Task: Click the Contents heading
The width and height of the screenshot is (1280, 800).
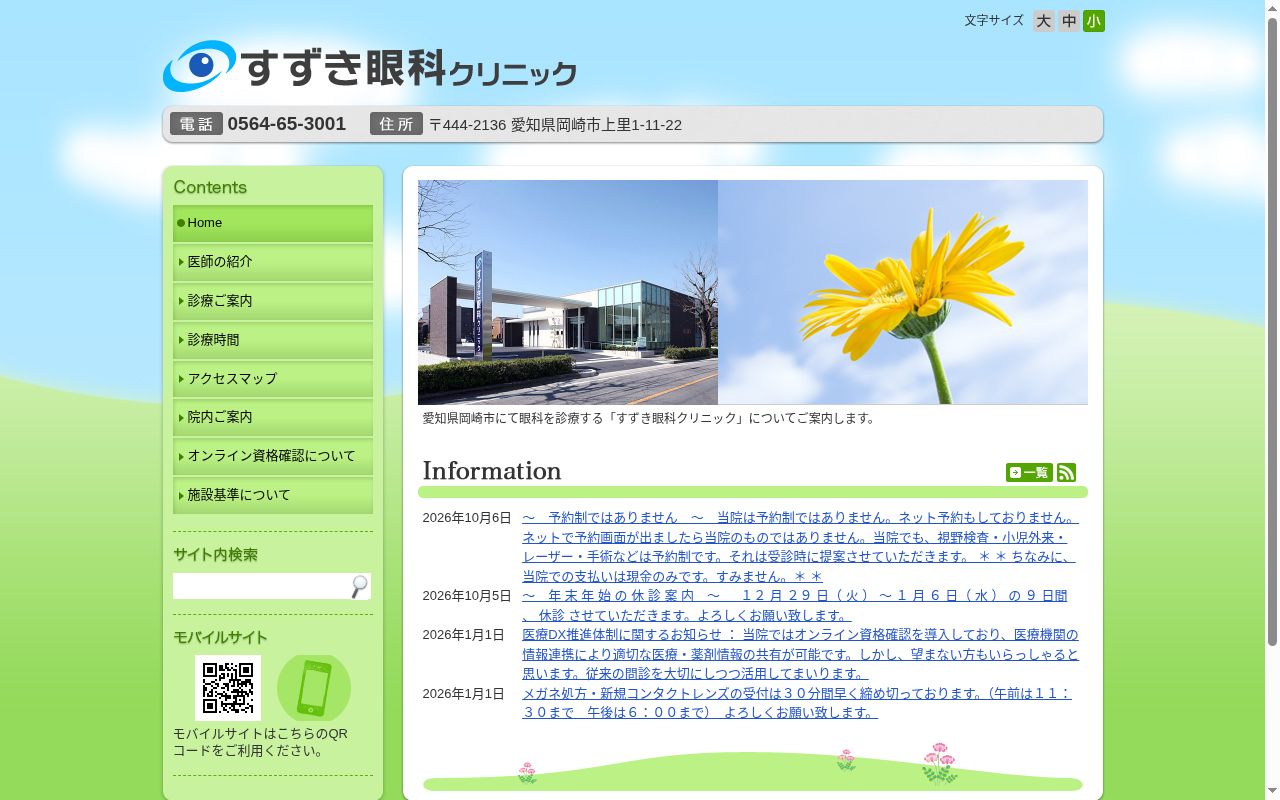Action: coord(210,187)
